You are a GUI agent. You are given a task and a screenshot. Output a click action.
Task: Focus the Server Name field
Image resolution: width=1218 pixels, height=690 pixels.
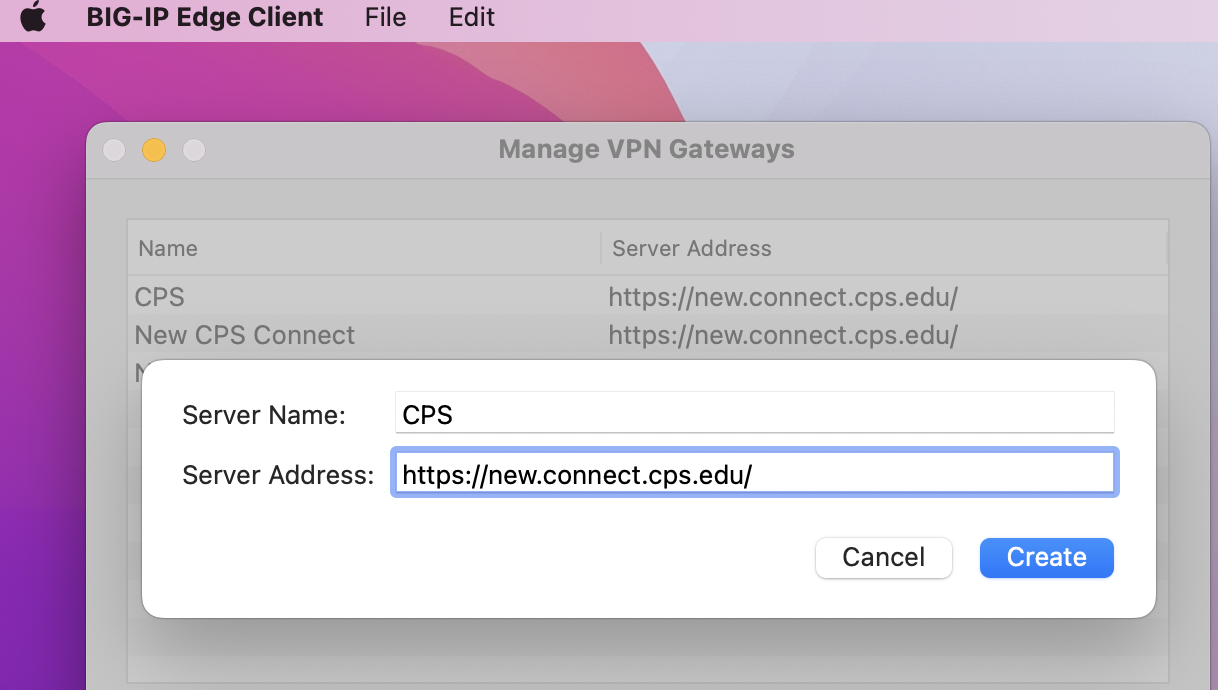754,413
